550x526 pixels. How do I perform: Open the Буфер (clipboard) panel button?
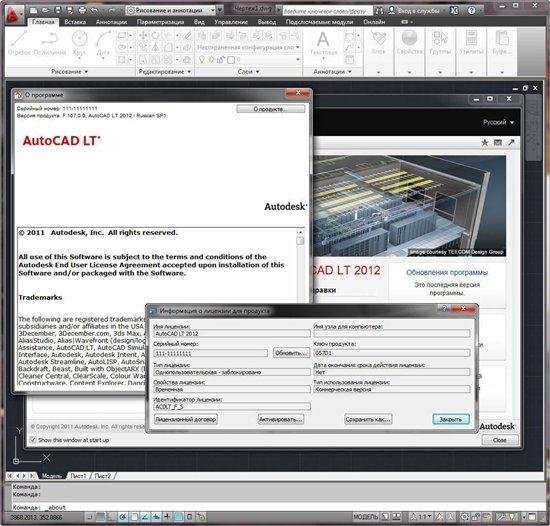click(502, 44)
